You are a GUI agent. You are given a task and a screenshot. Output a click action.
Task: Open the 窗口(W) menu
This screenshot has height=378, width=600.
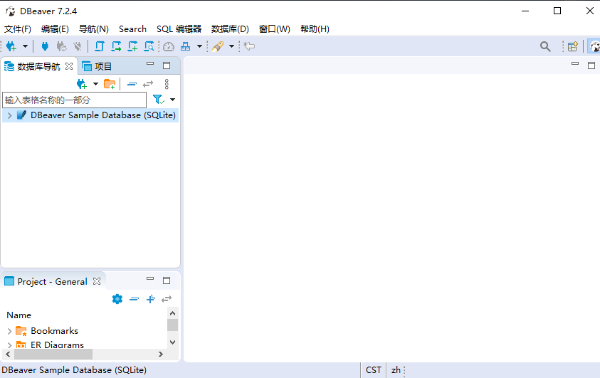click(274, 29)
